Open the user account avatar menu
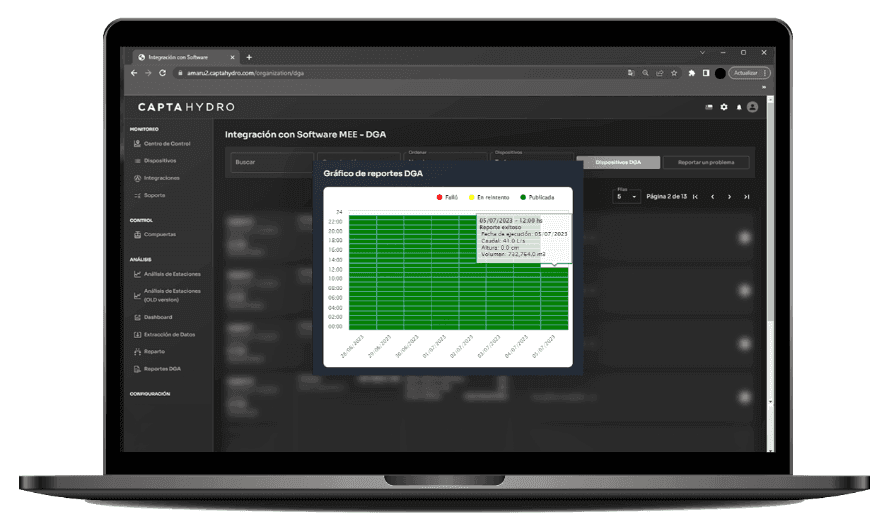The width and height of the screenshot is (884, 524). pos(752,107)
